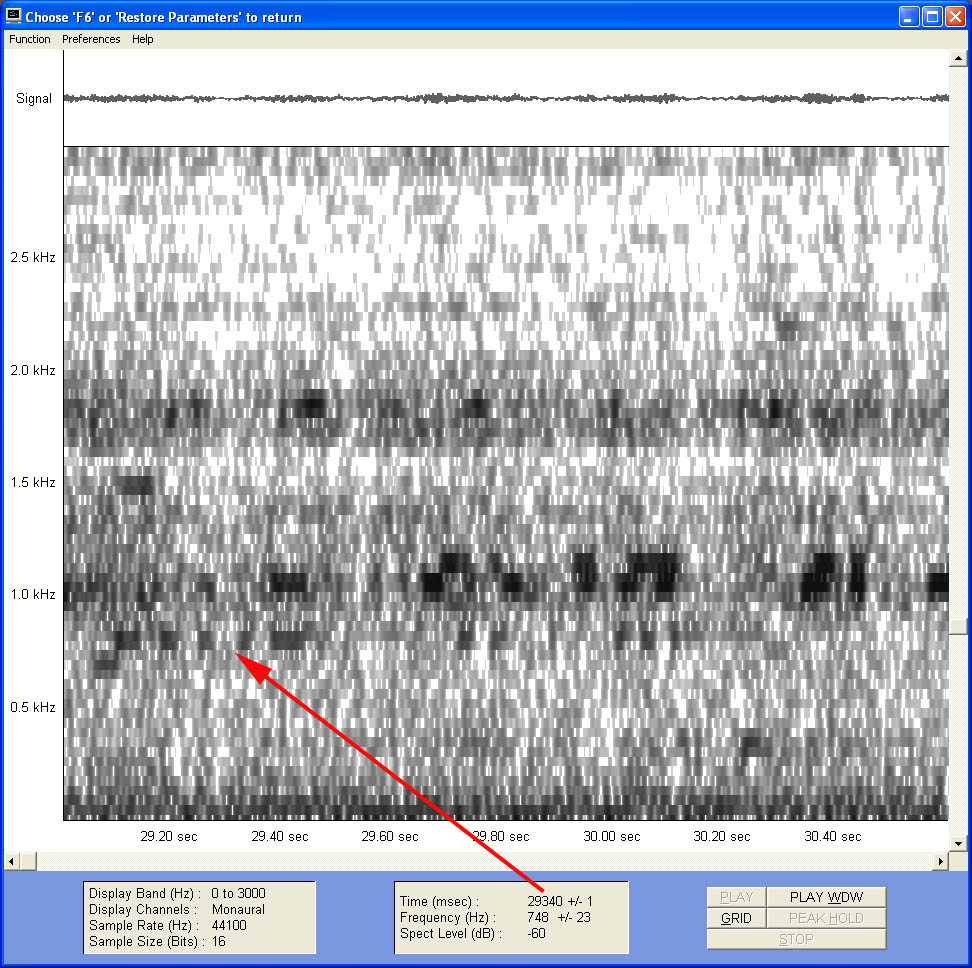Image resolution: width=972 pixels, height=968 pixels.
Task: Click the Signal waveform label
Action: [34, 99]
